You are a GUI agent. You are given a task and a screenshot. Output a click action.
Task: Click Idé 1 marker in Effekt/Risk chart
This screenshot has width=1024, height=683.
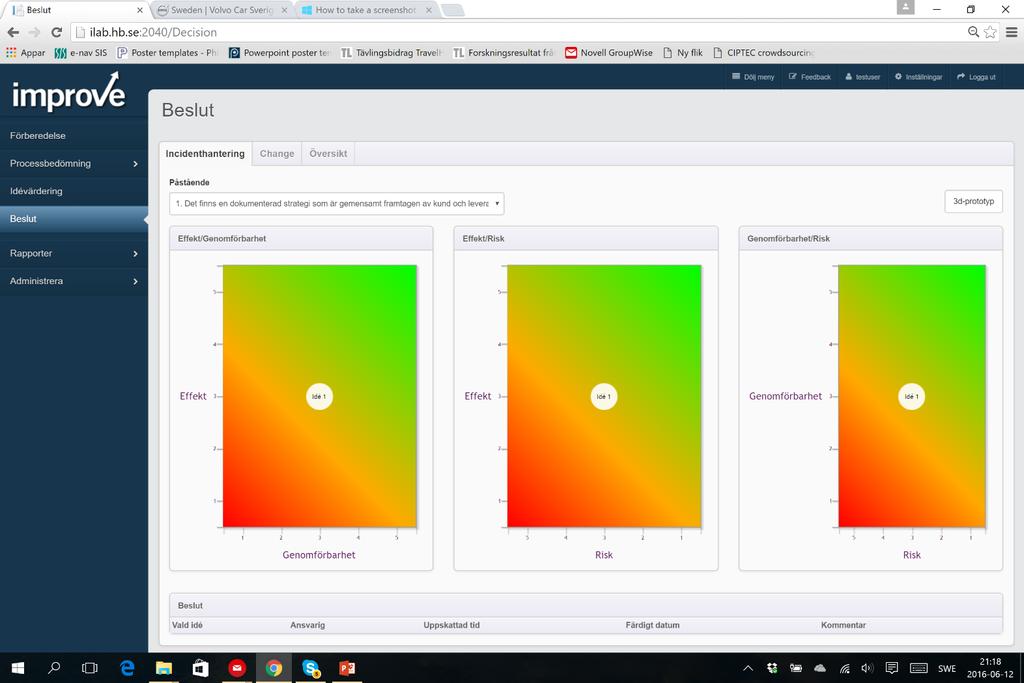(x=604, y=396)
